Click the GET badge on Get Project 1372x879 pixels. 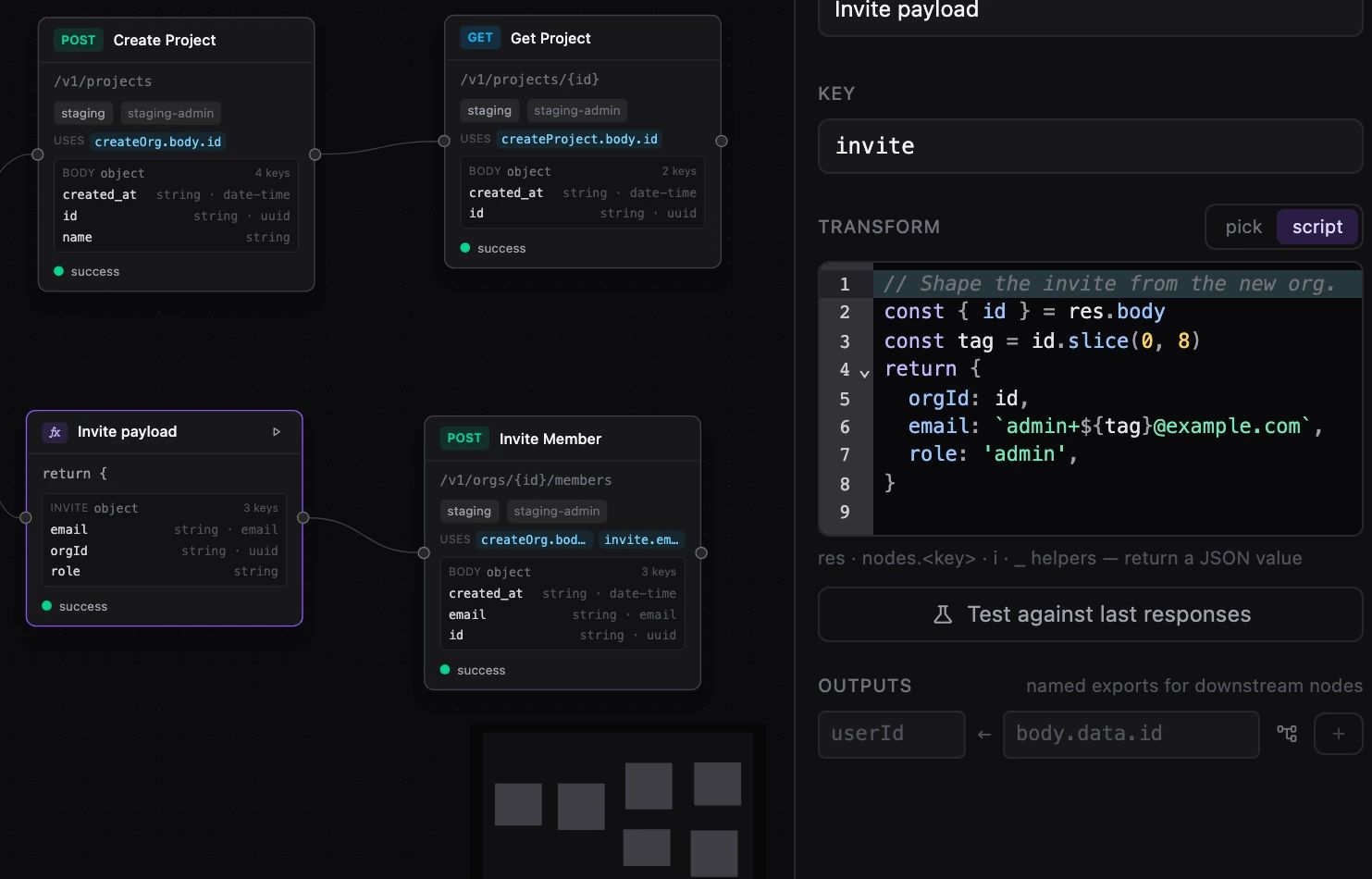(480, 38)
